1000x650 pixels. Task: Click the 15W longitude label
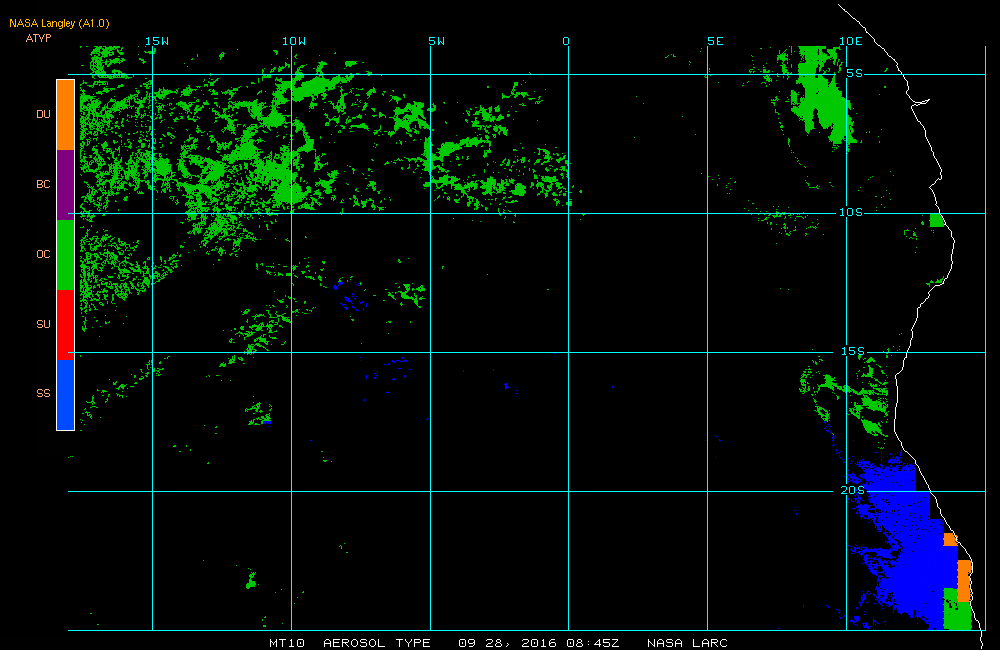(157, 41)
